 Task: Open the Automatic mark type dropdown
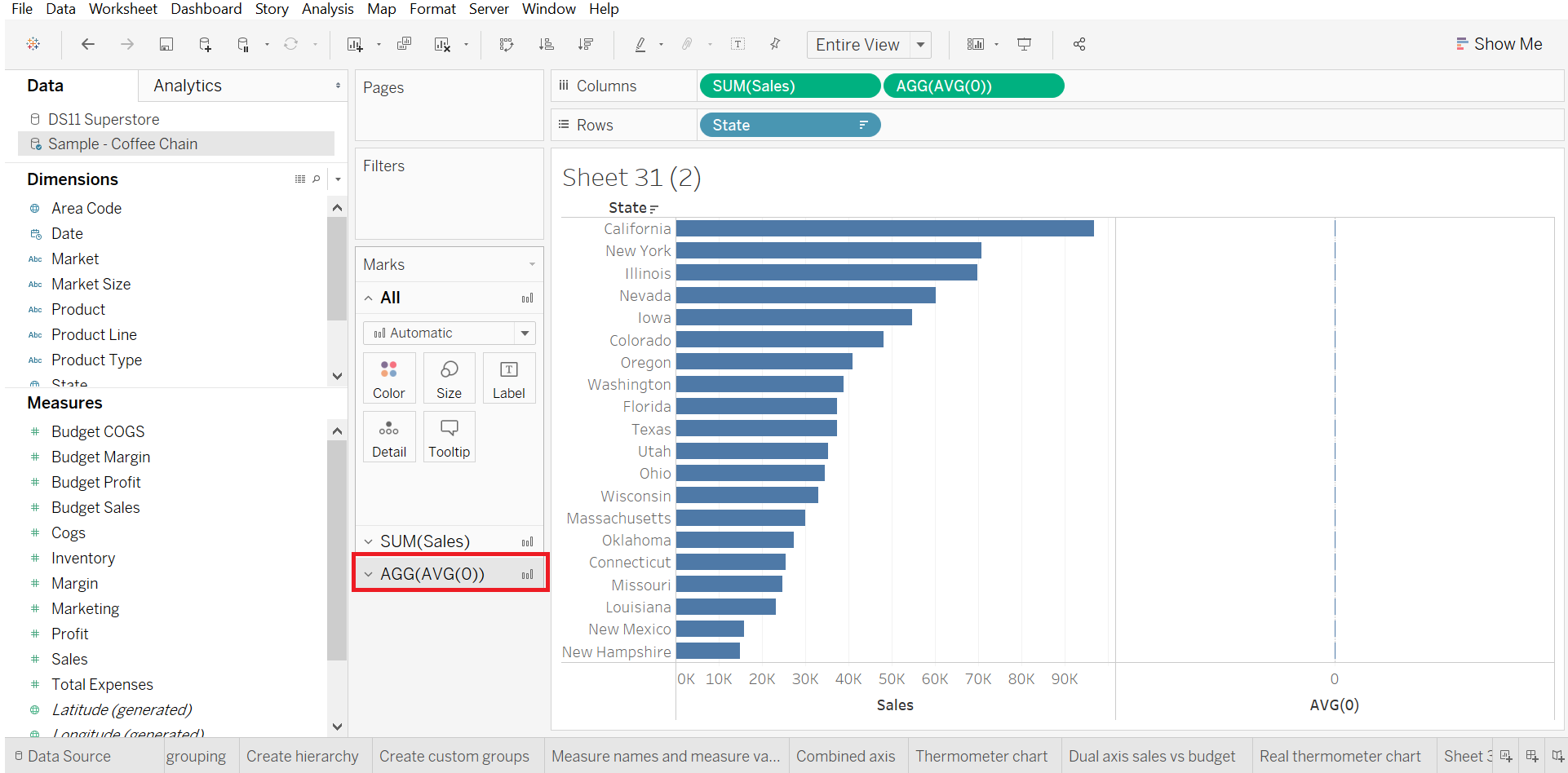pos(525,333)
